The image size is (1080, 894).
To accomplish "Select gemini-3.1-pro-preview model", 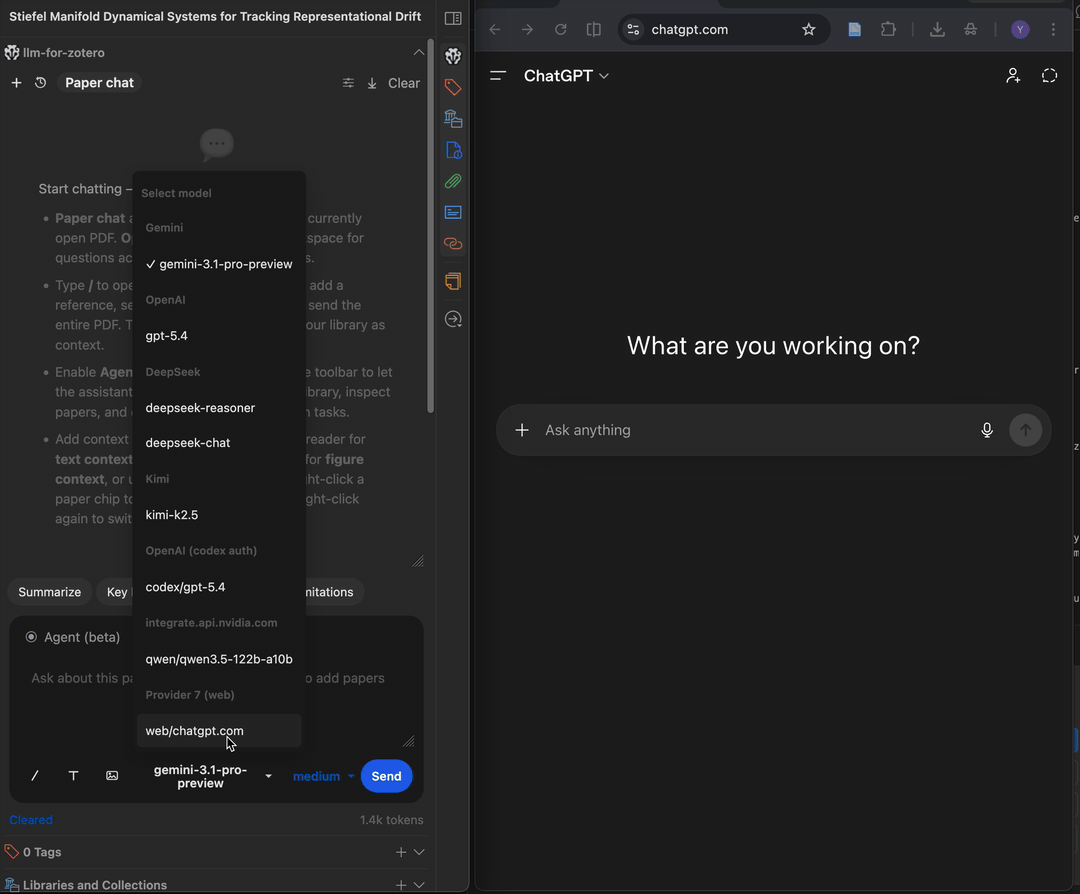I will pos(219,264).
